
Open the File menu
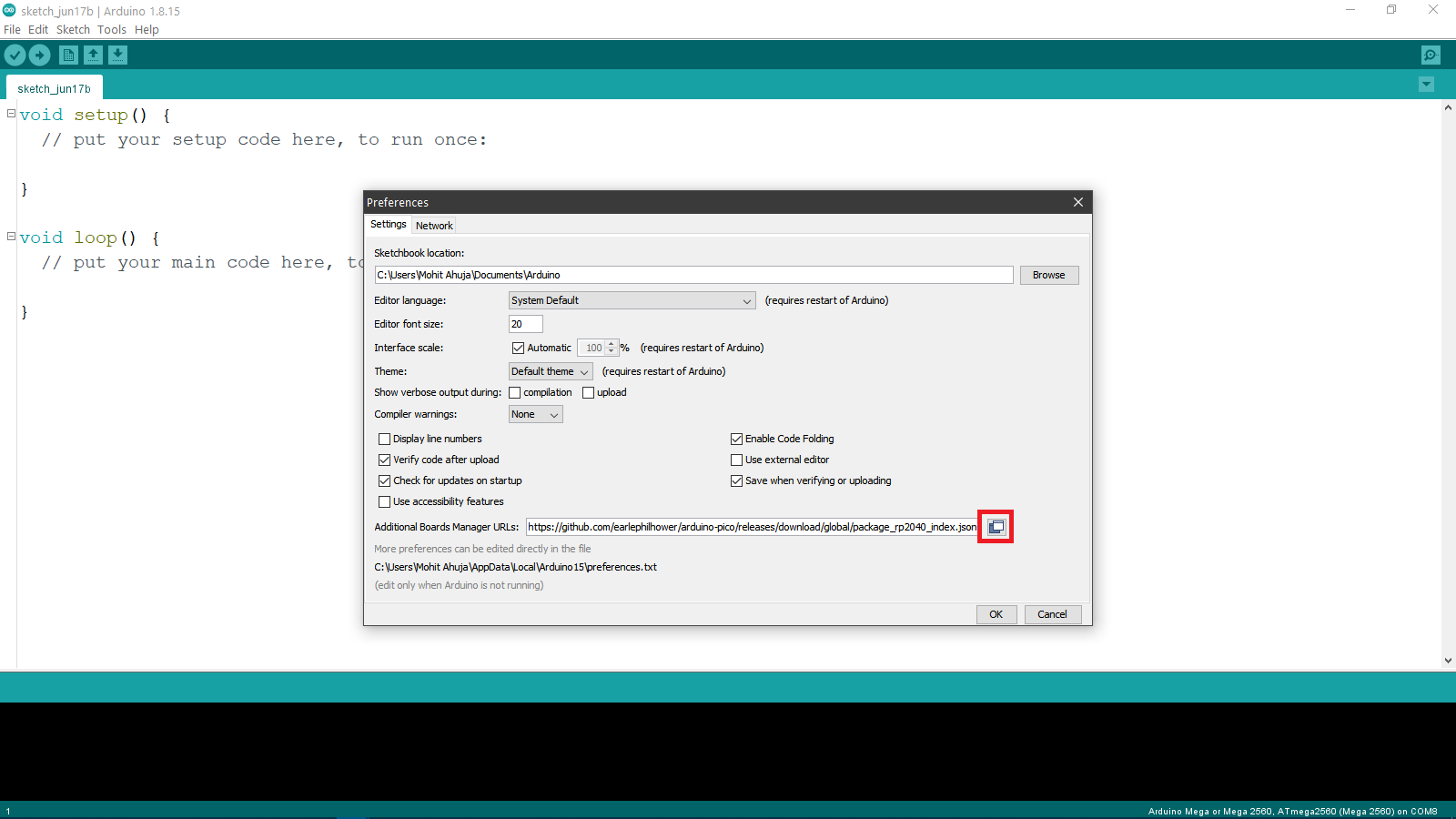pos(12,29)
